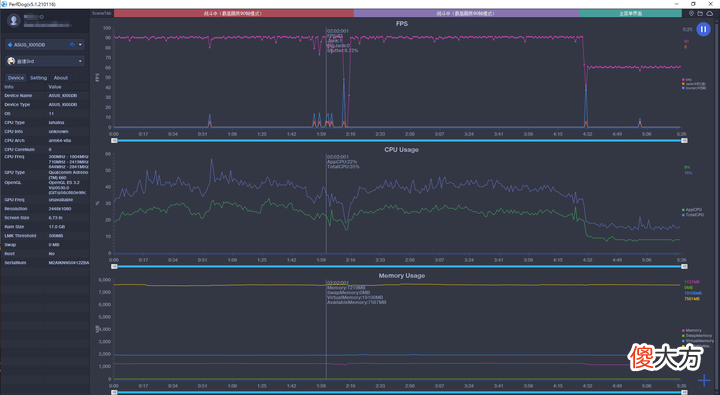This screenshot has width=720, height=395.
Task: Toggle the Memory legend series
Action: (x=692, y=330)
